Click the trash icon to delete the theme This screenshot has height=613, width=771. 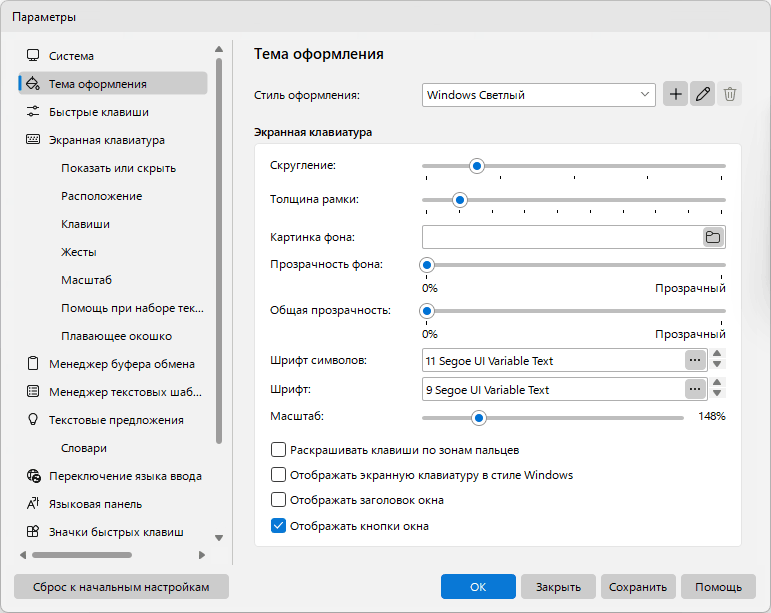[x=729, y=94]
